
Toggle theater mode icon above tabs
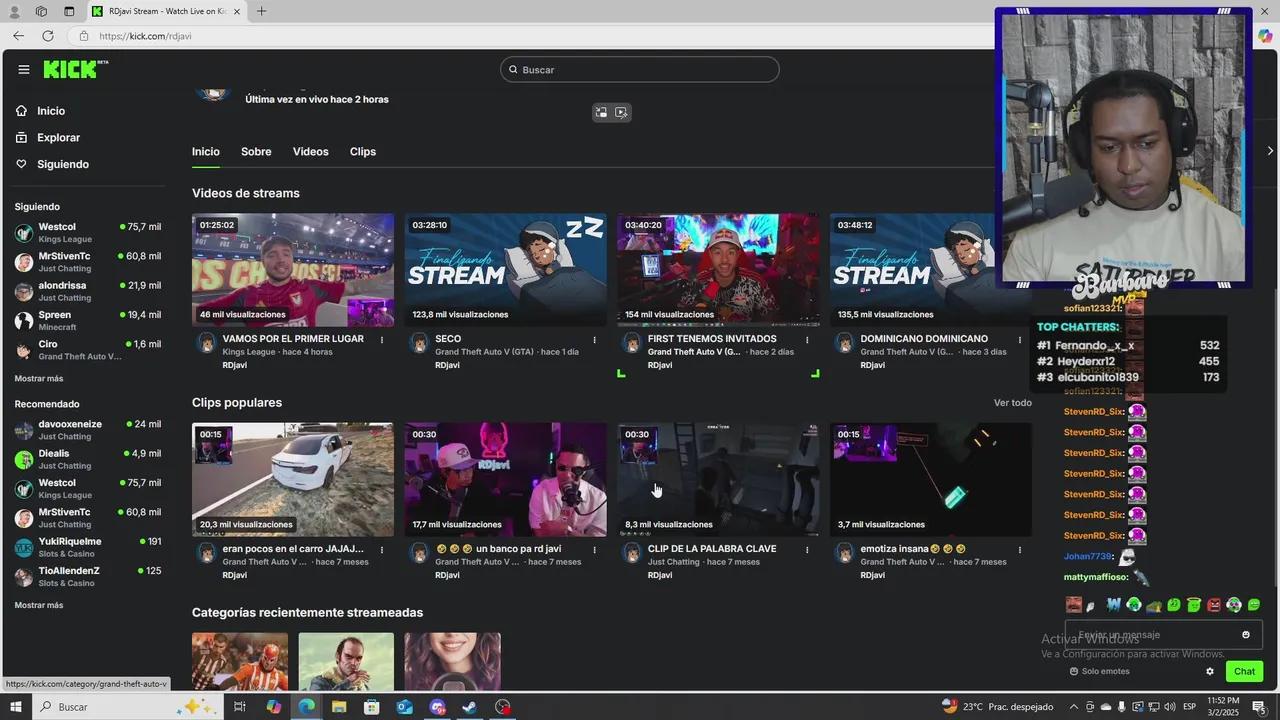[621, 113]
